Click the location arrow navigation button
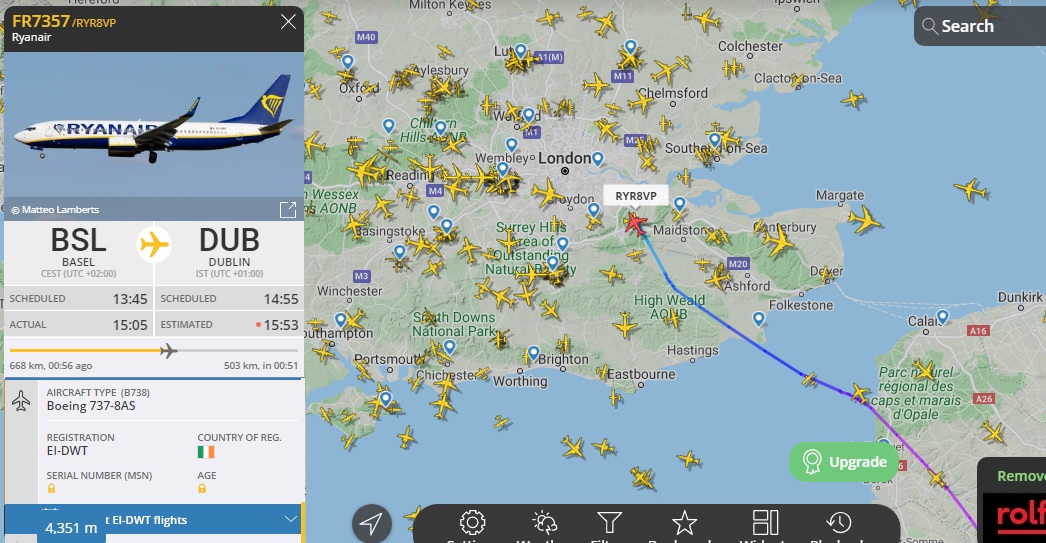The width and height of the screenshot is (1046, 543). (372, 524)
